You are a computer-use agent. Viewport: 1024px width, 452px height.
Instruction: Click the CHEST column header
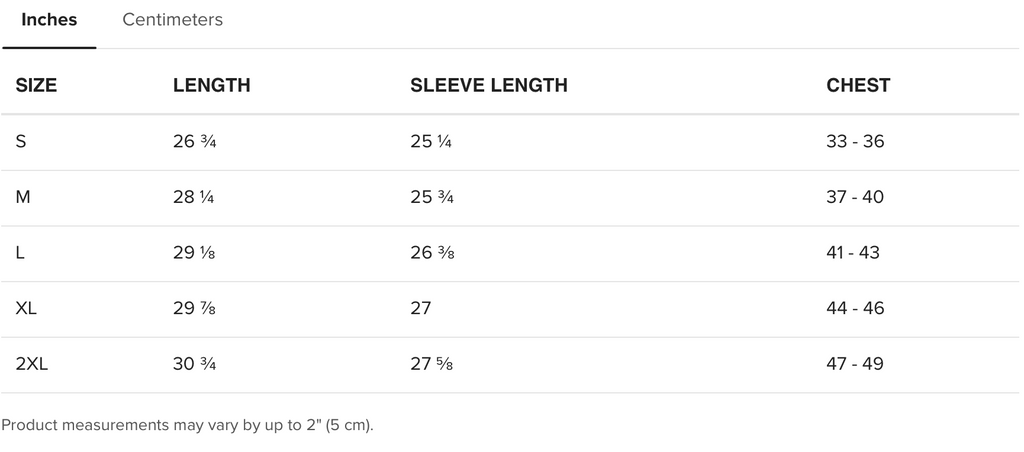click(857, 85)
